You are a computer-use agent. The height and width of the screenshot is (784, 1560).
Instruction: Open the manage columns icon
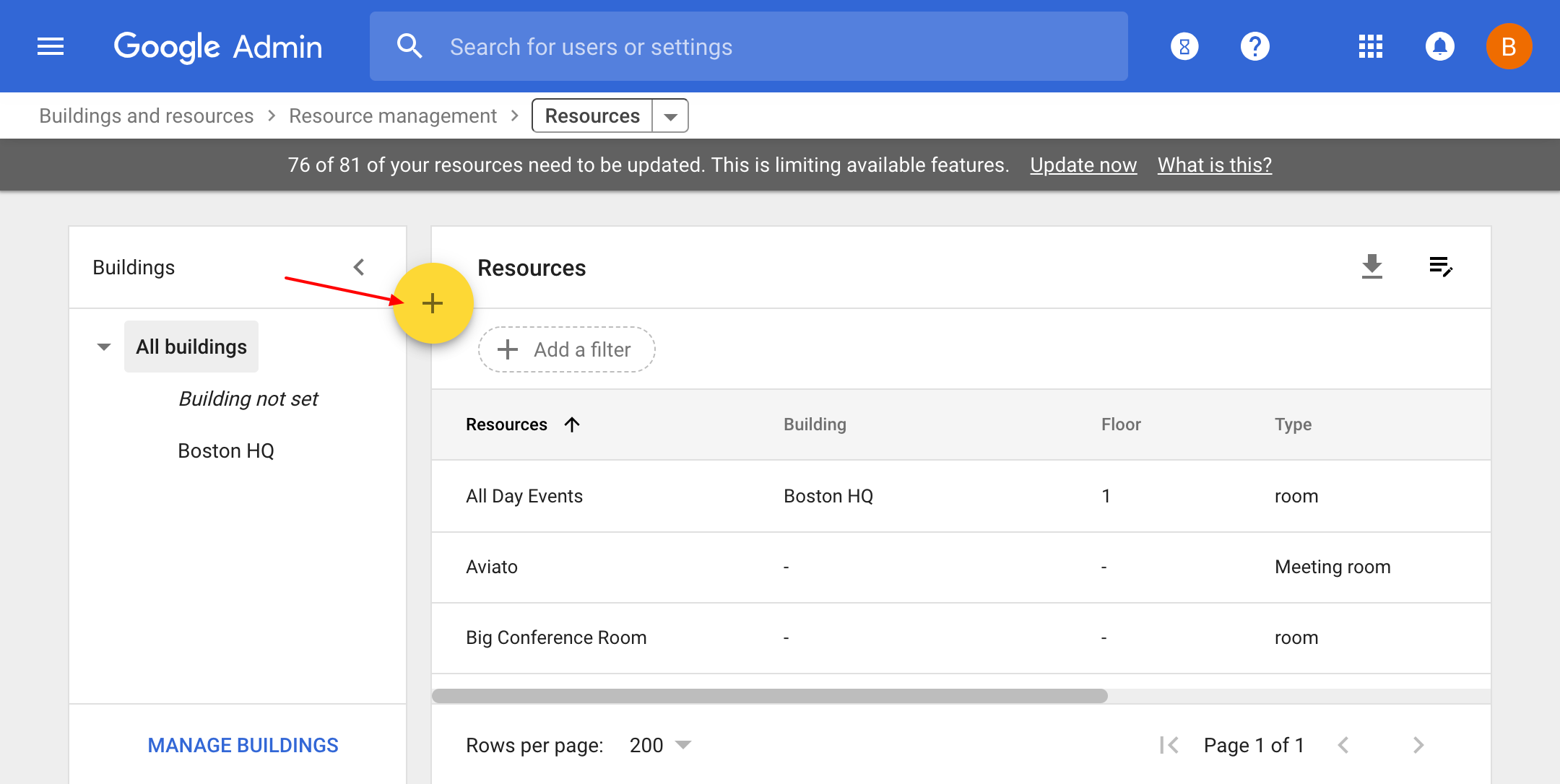(1440, 266)
